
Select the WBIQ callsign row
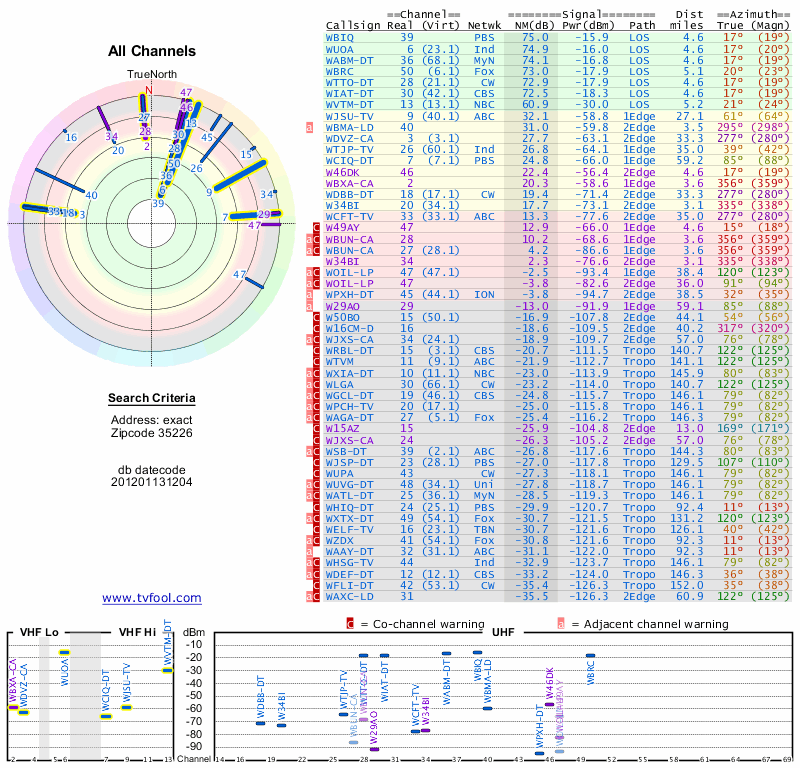[557, 38]
